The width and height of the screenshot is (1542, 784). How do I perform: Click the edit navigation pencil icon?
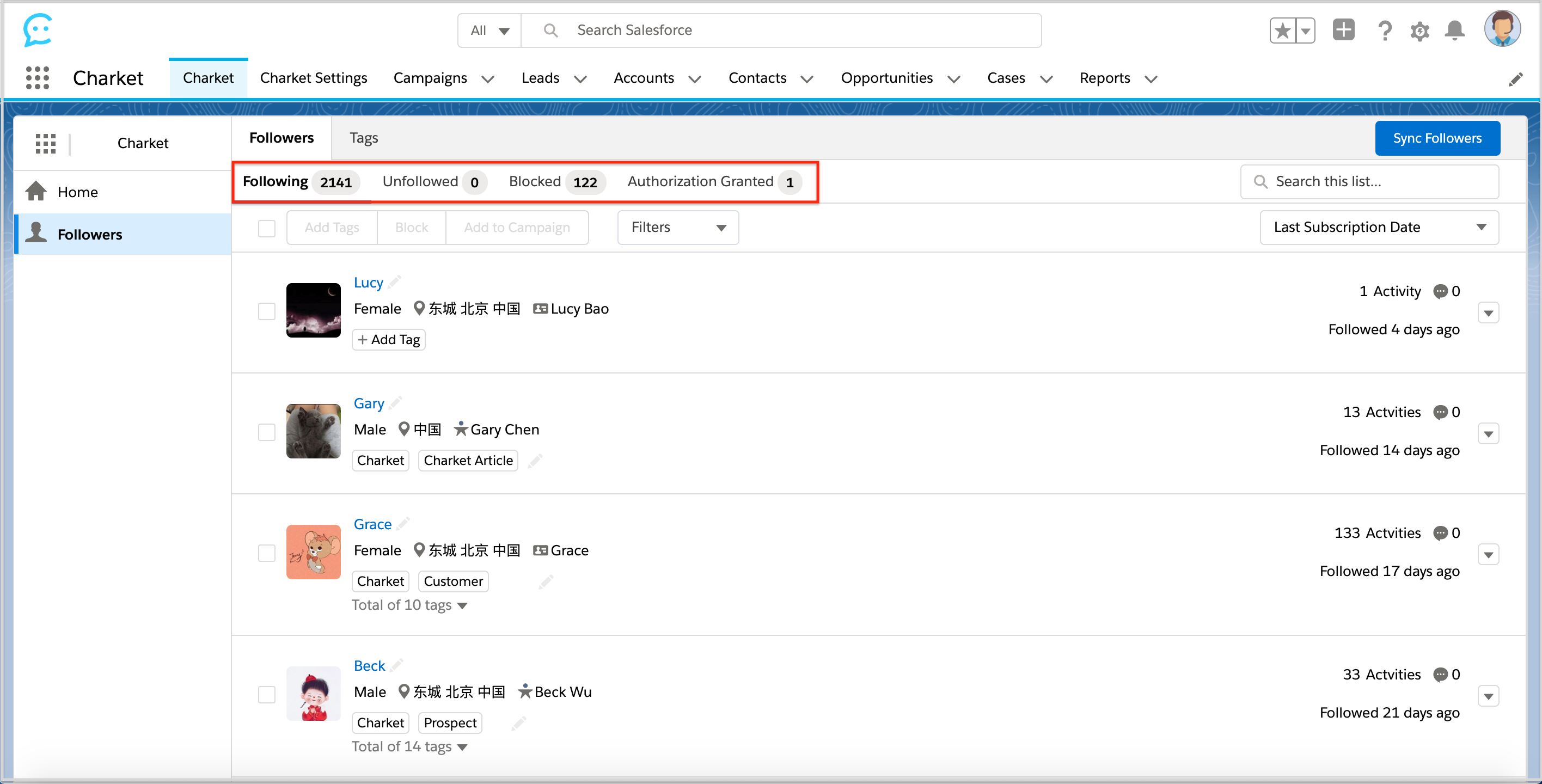[1515, 79]
